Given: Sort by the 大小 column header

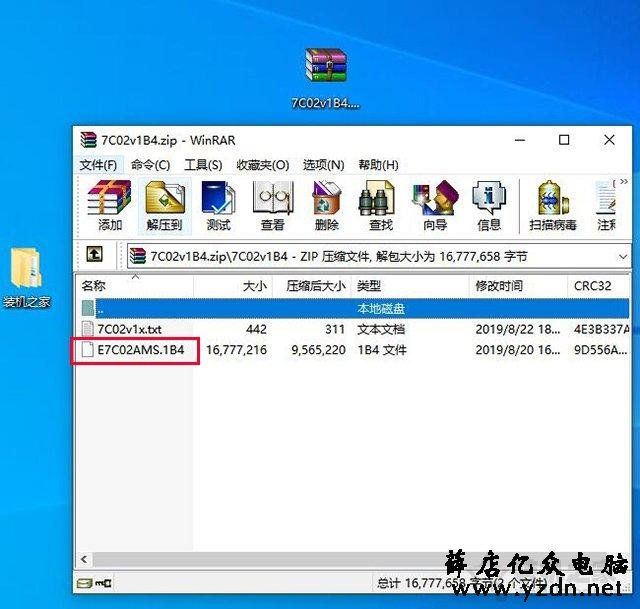Looking at the screenshot, I should pos(233,286).
